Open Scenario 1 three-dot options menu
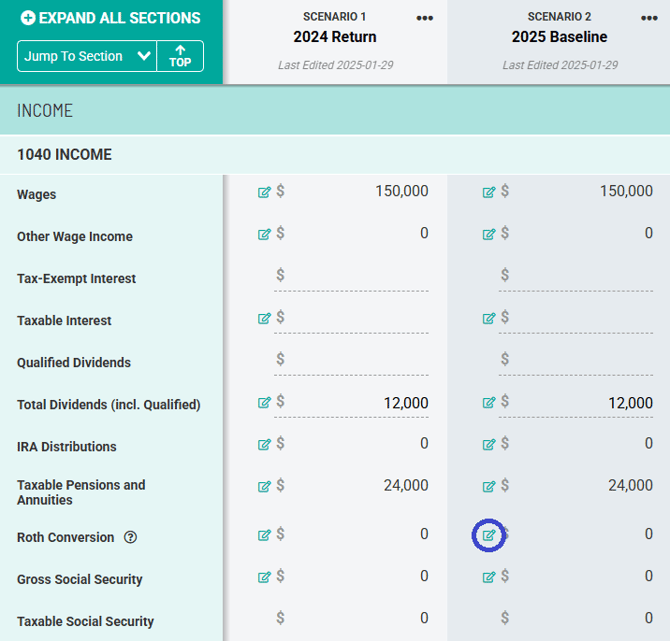The width and height of the screenshot is (670, 641). click(425, 19)
